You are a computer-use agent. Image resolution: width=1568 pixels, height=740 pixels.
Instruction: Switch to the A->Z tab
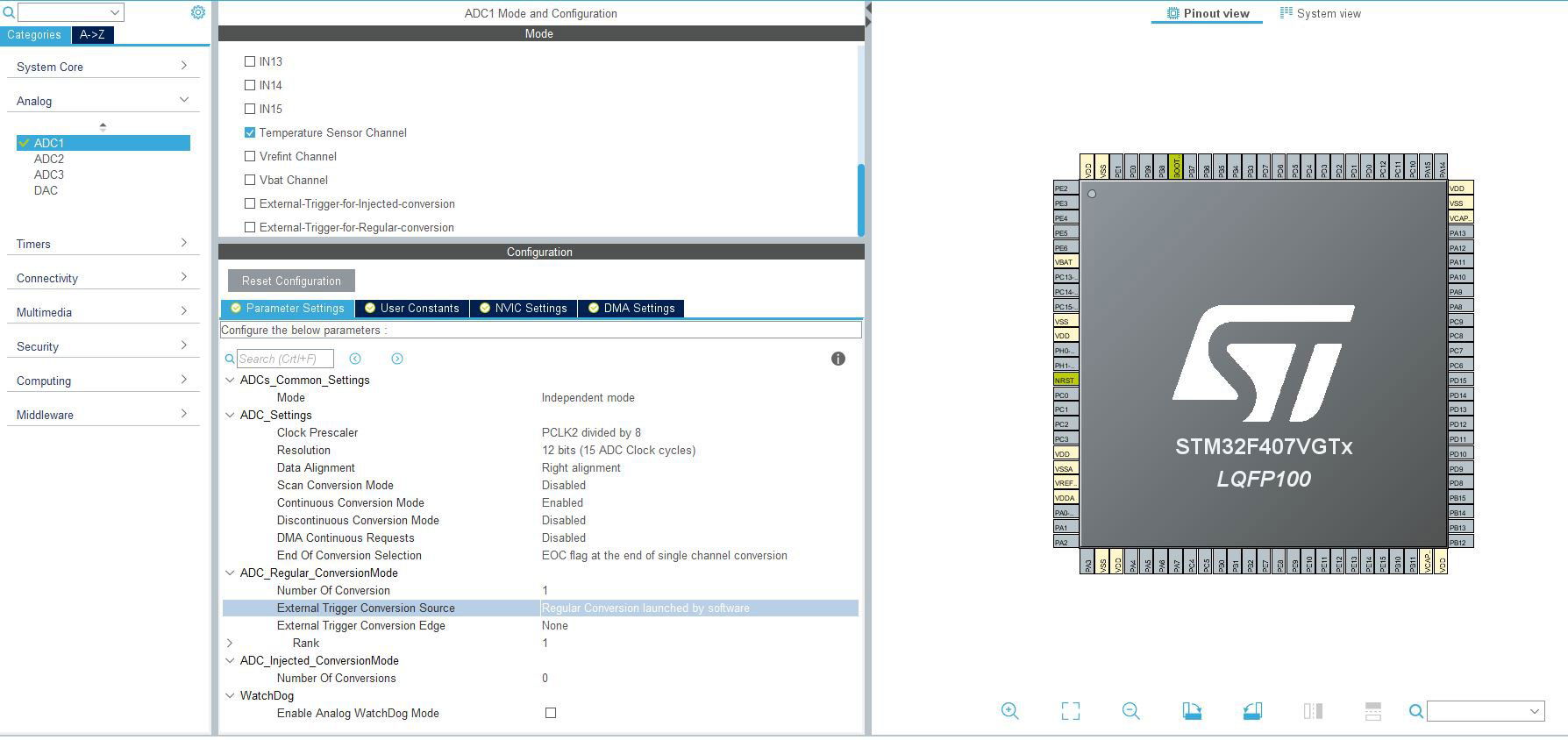point(92,35)
